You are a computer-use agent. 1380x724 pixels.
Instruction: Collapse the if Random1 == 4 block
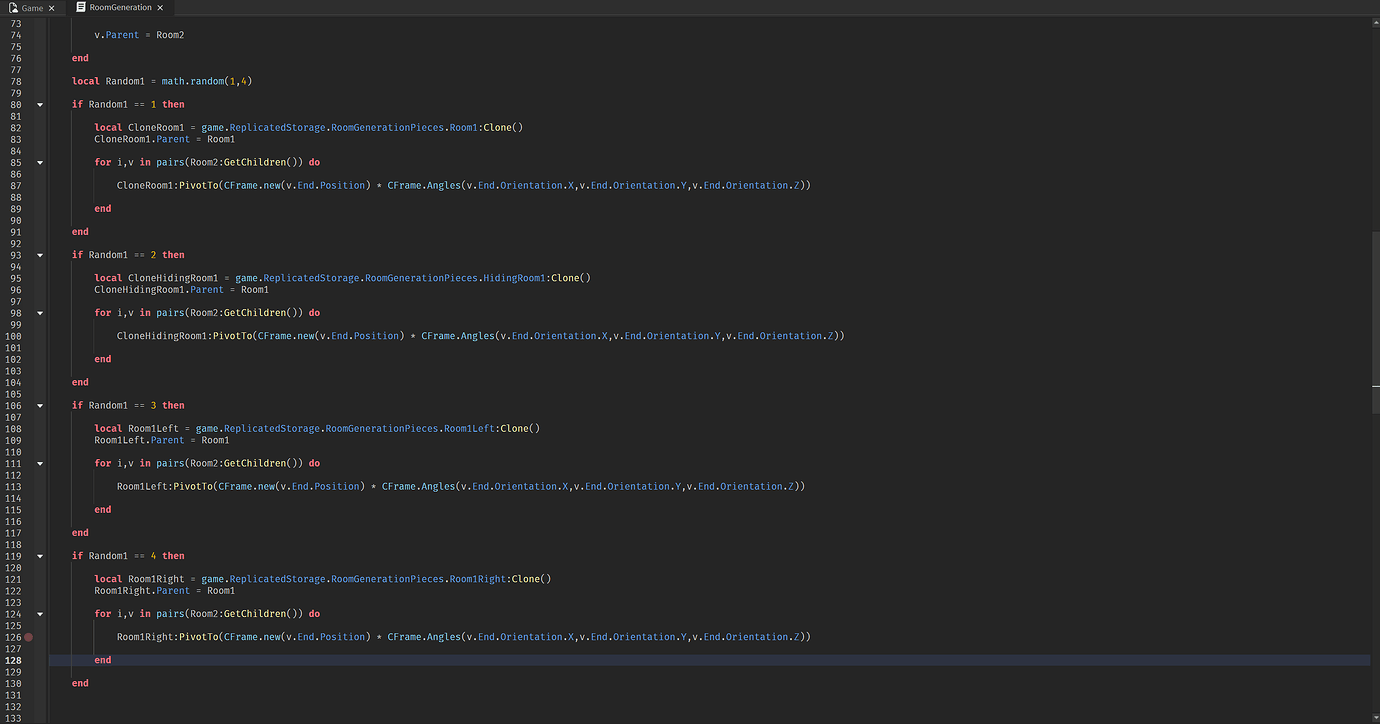pyautogui.click(x=39, y=555)
